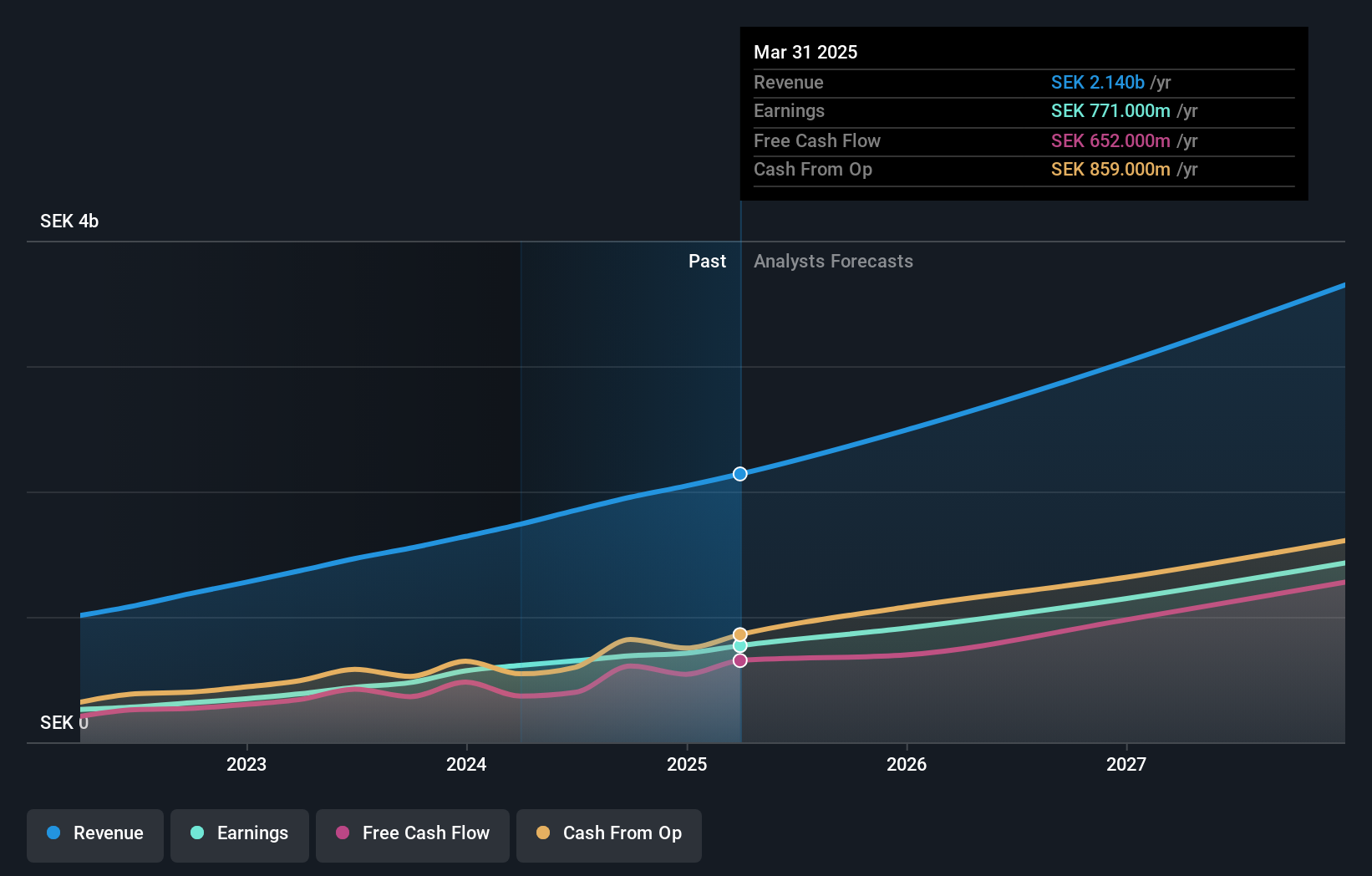Click the 2024 x-axis label

point(466,764)
